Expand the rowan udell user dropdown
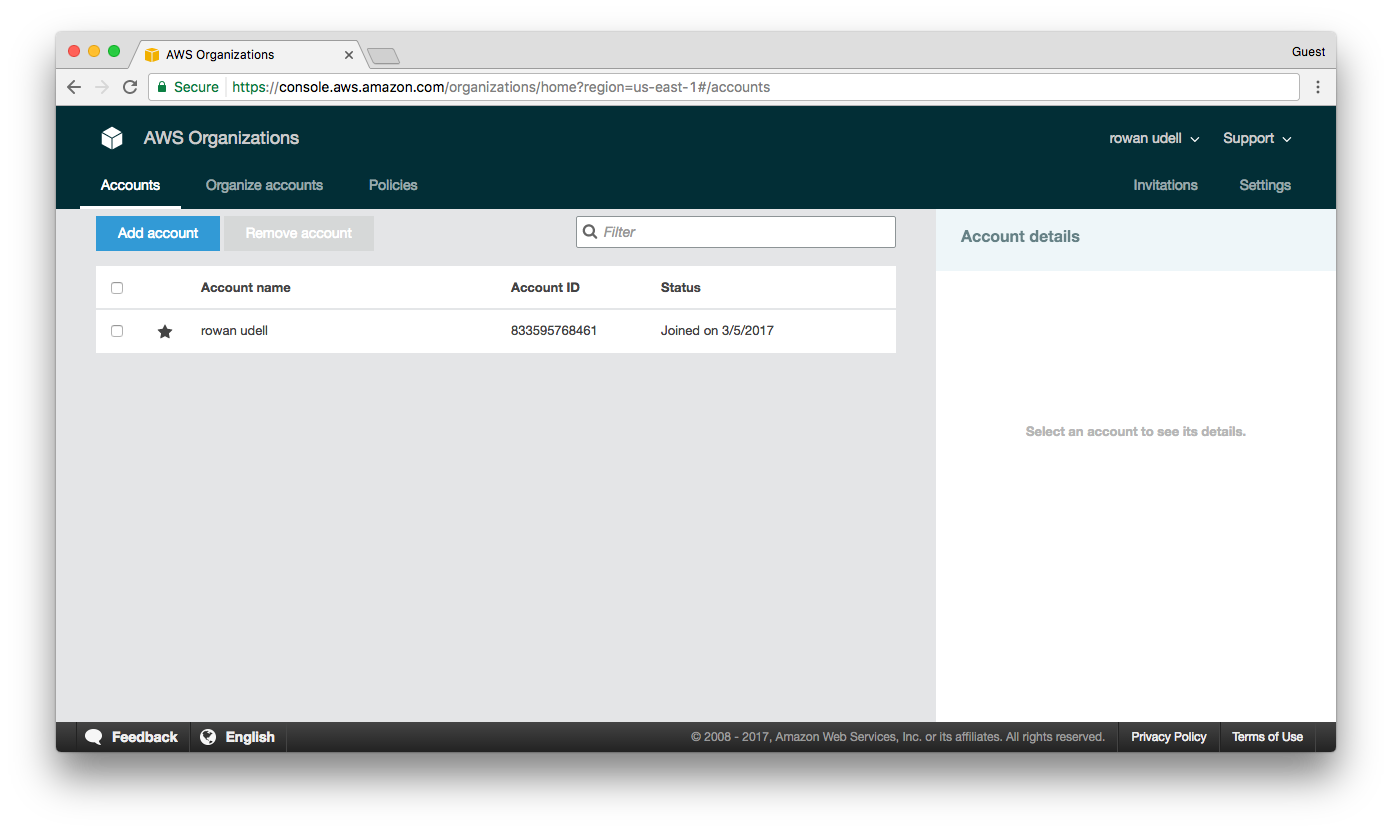 1154,138
